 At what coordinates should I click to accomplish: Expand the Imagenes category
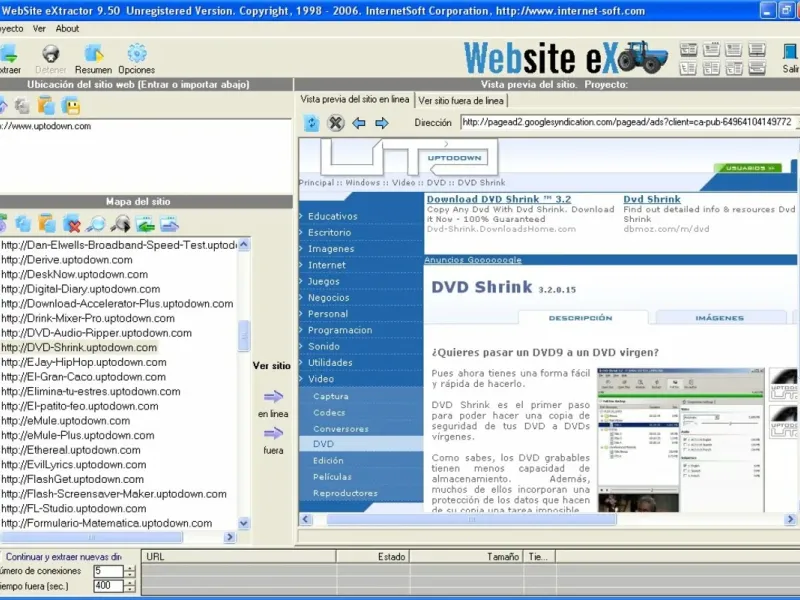pos(331,249)
